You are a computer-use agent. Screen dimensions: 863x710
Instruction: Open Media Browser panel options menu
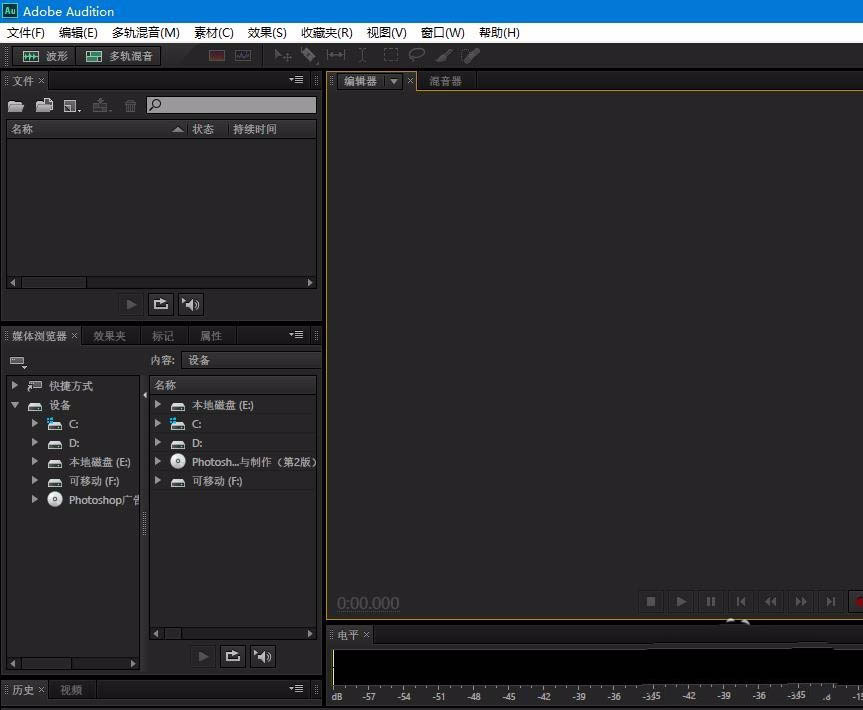296,335
